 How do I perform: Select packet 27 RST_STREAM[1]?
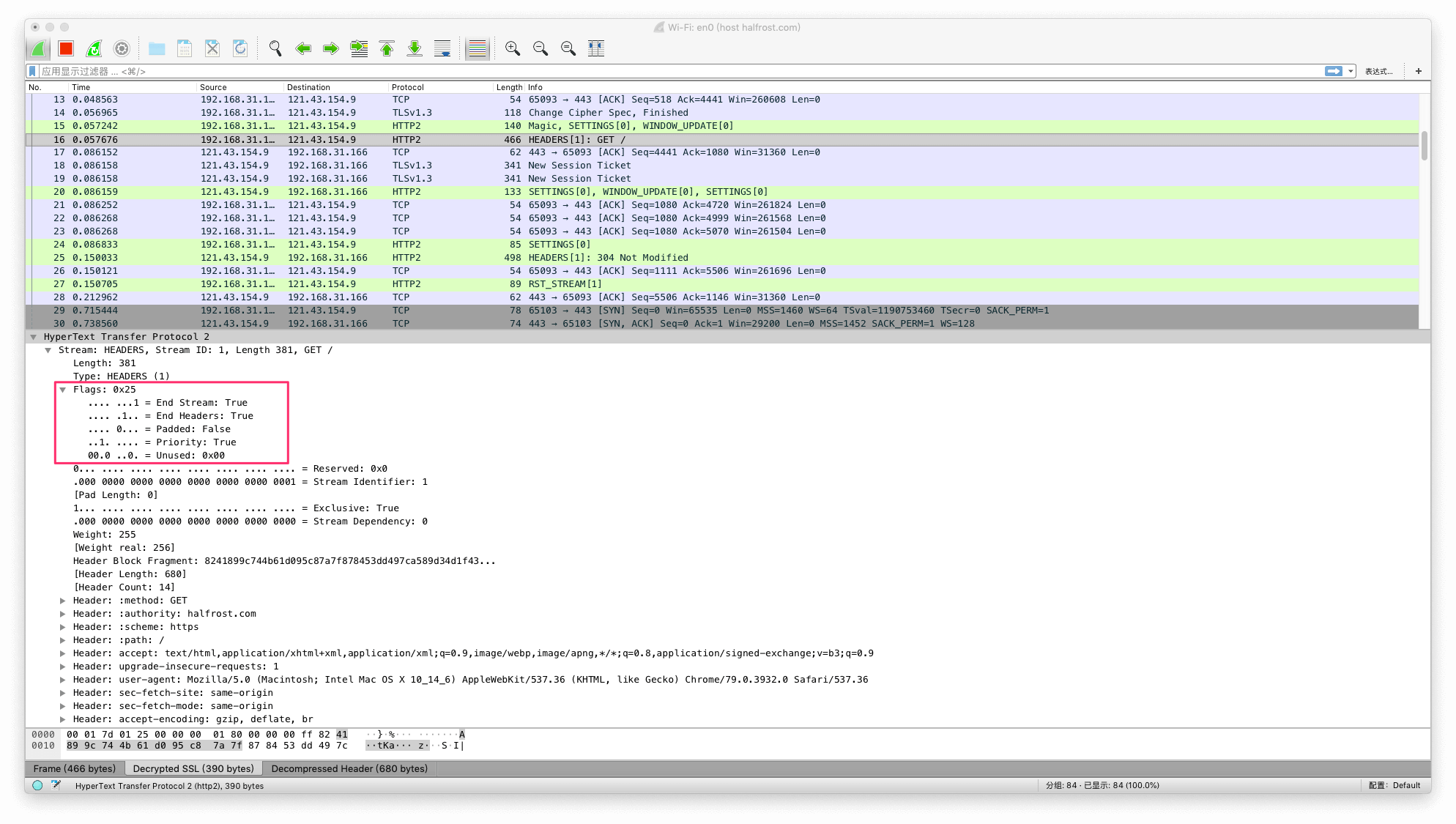[722, 284]
